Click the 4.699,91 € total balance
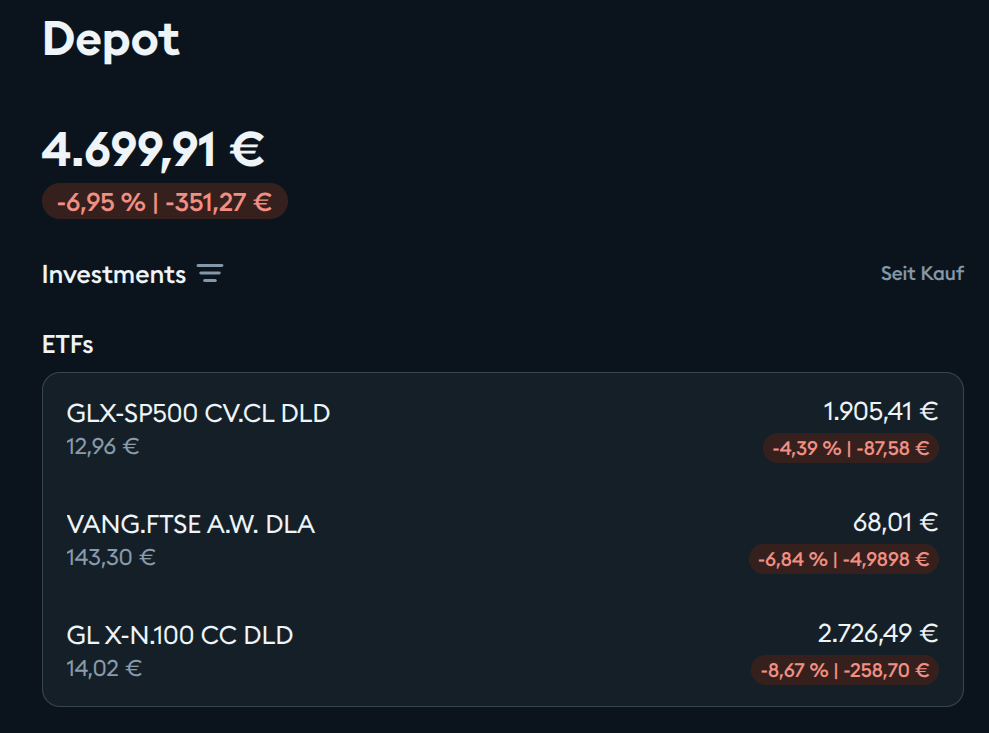 153,149
